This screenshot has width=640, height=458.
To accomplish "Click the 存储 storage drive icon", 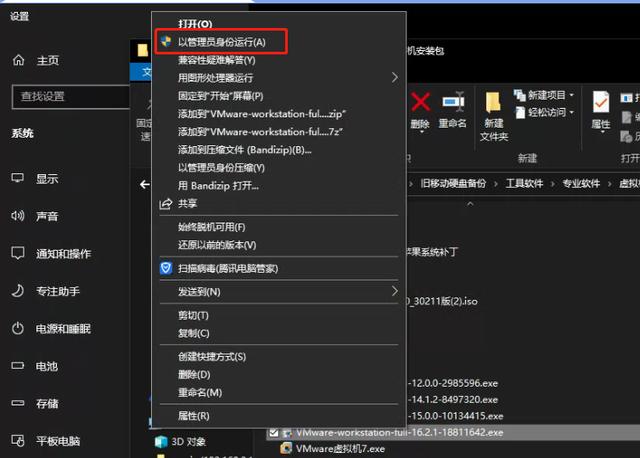I will (x=18, y=403).
